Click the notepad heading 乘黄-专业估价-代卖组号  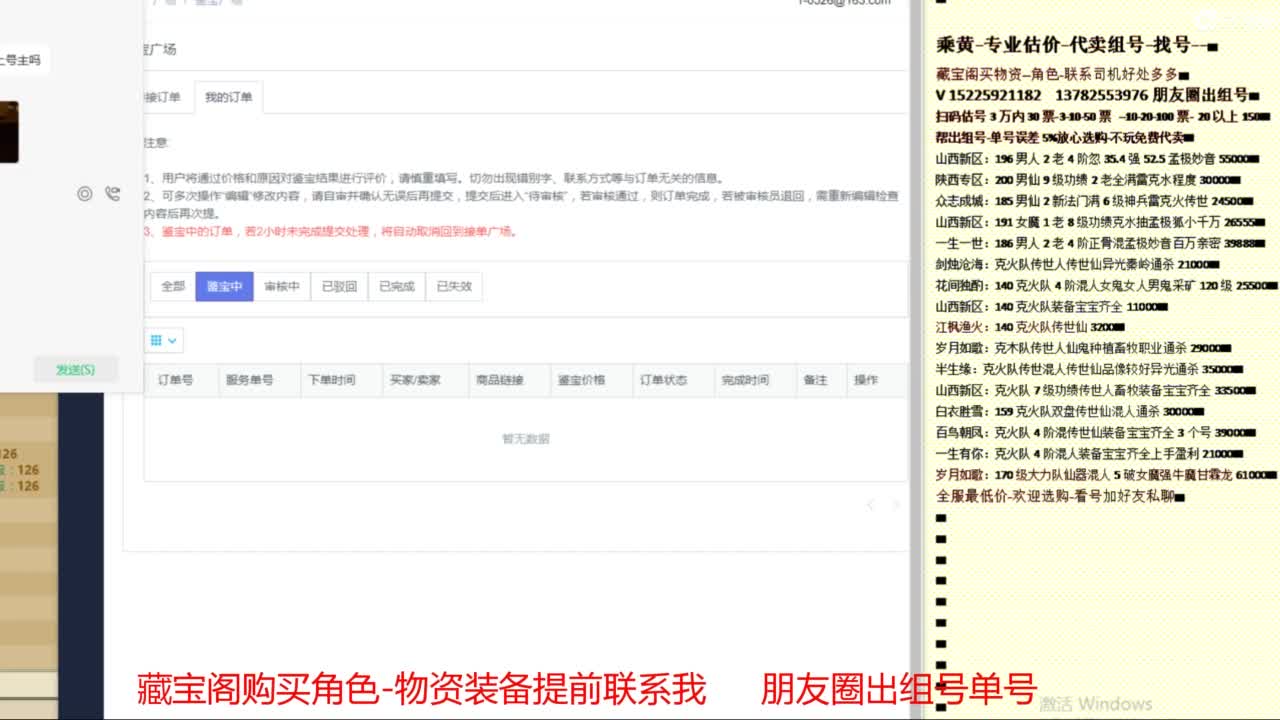[1076, 45]
